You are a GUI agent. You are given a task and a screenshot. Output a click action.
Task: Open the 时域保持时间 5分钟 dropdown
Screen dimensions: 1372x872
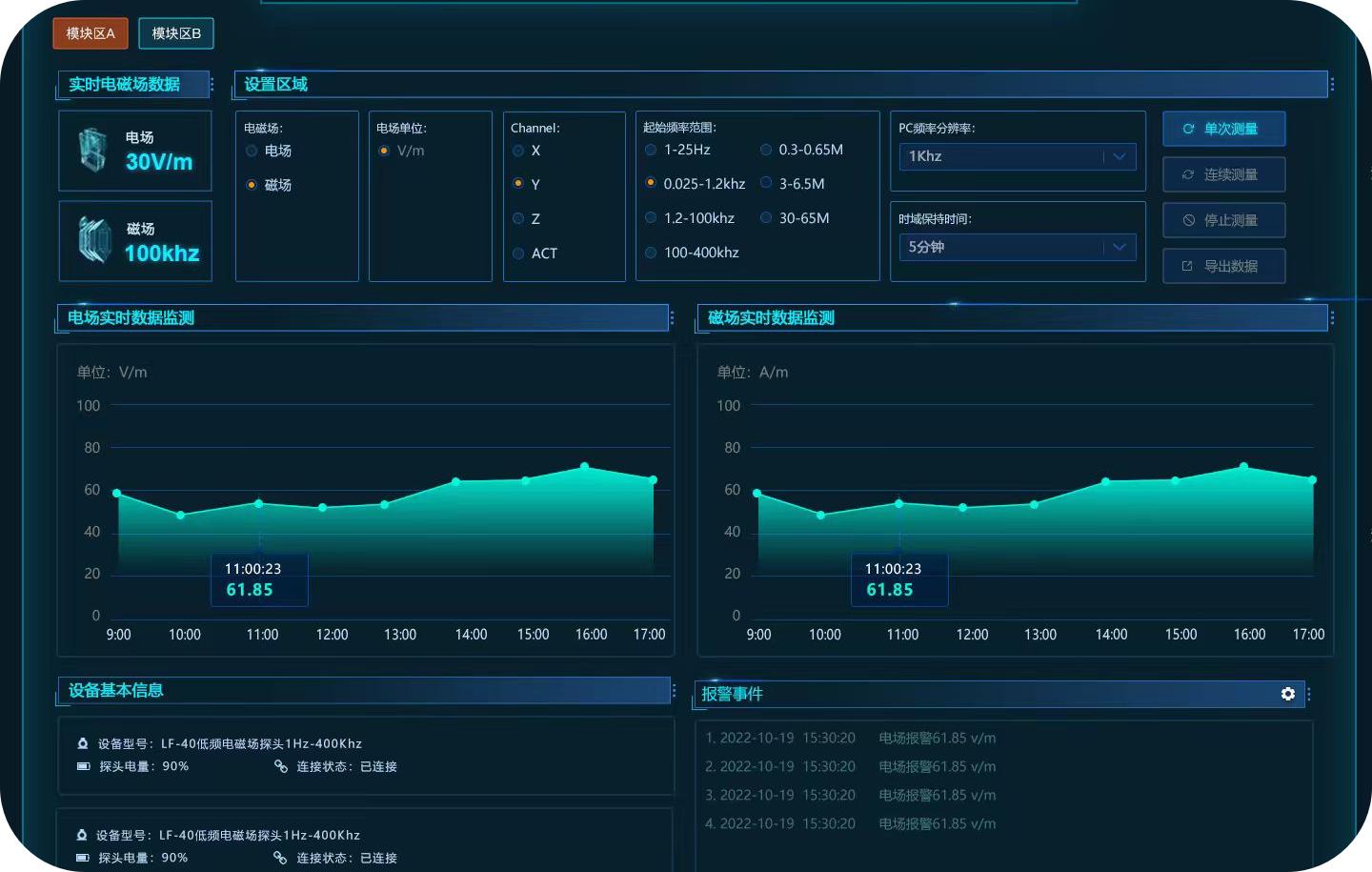point(1119,247)
